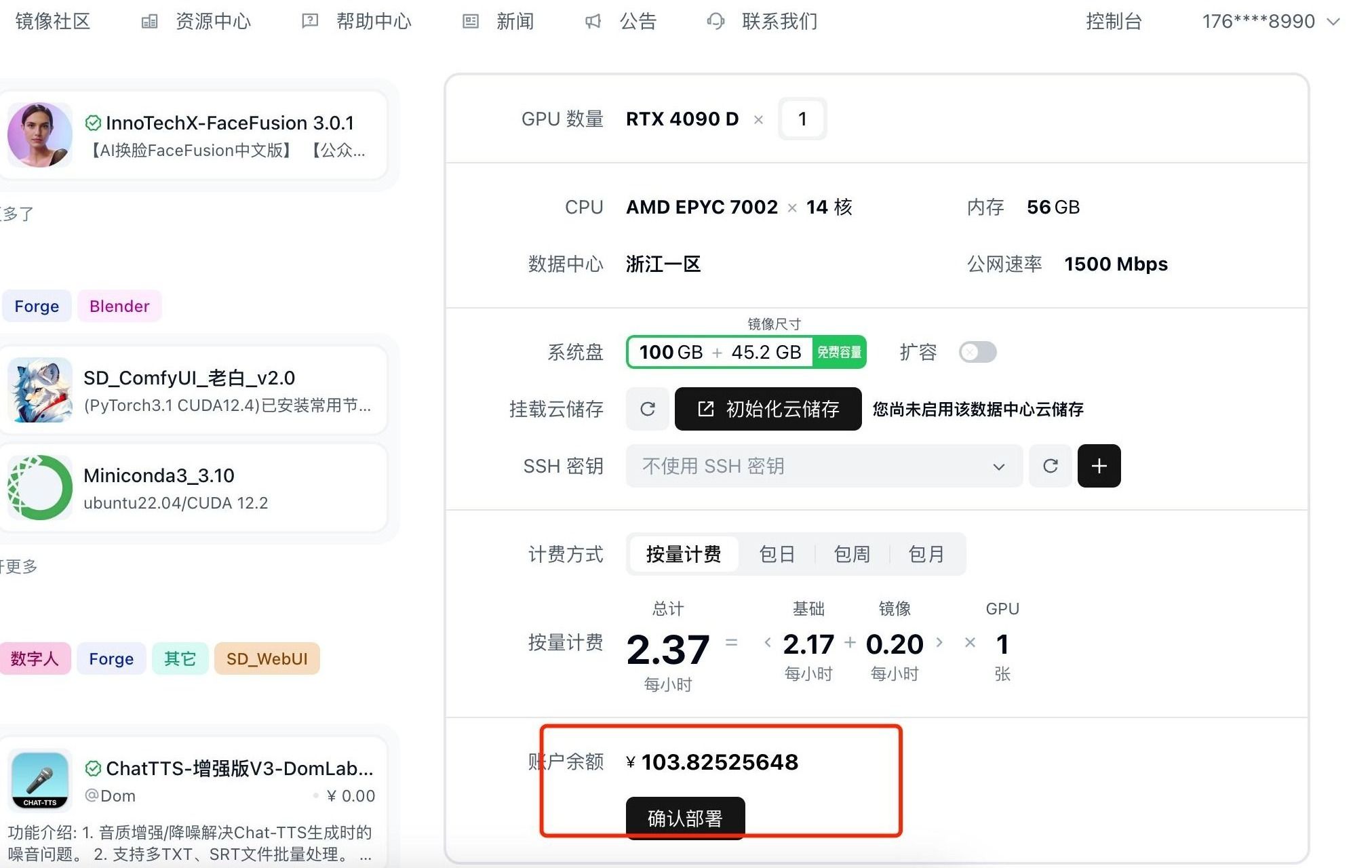Click the 帮助中心 help icon
The height and width of the screenshot is (868, 1372).
(x=310, y=22)
